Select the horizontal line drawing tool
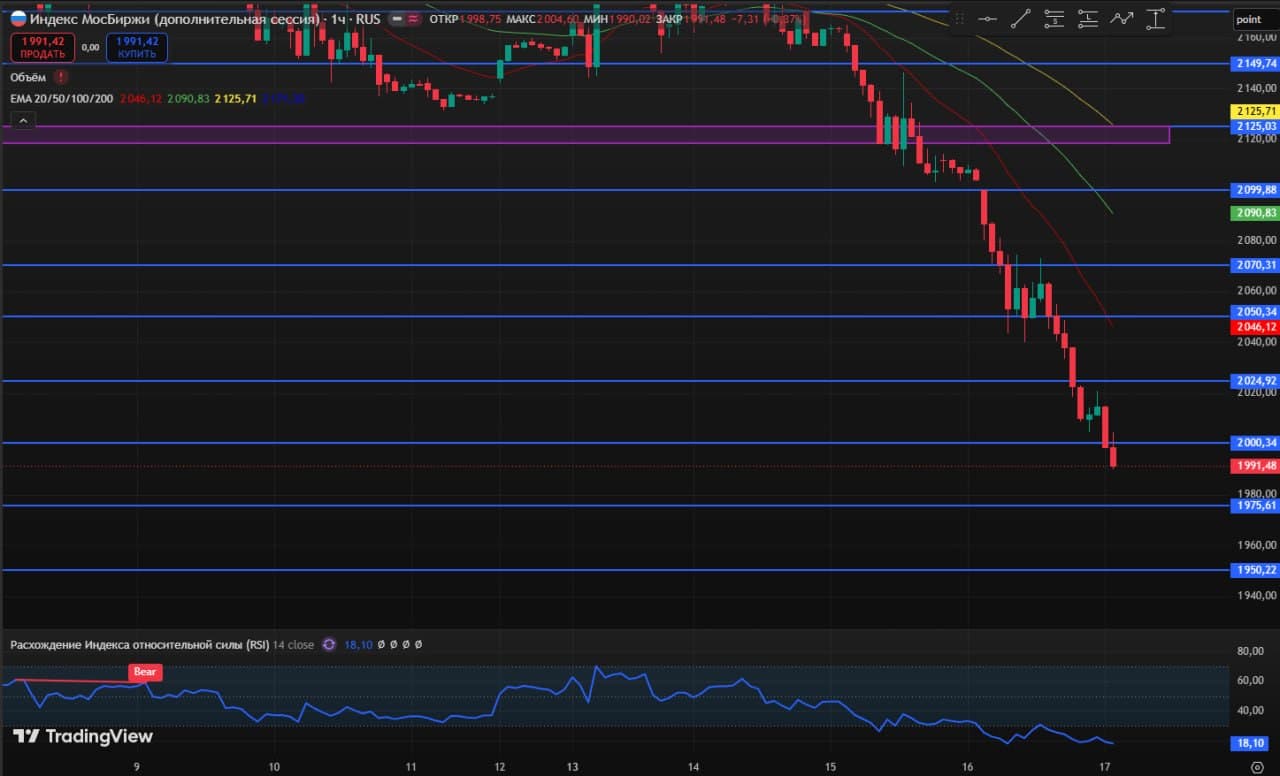1280x776 pixels. point(987,18)
